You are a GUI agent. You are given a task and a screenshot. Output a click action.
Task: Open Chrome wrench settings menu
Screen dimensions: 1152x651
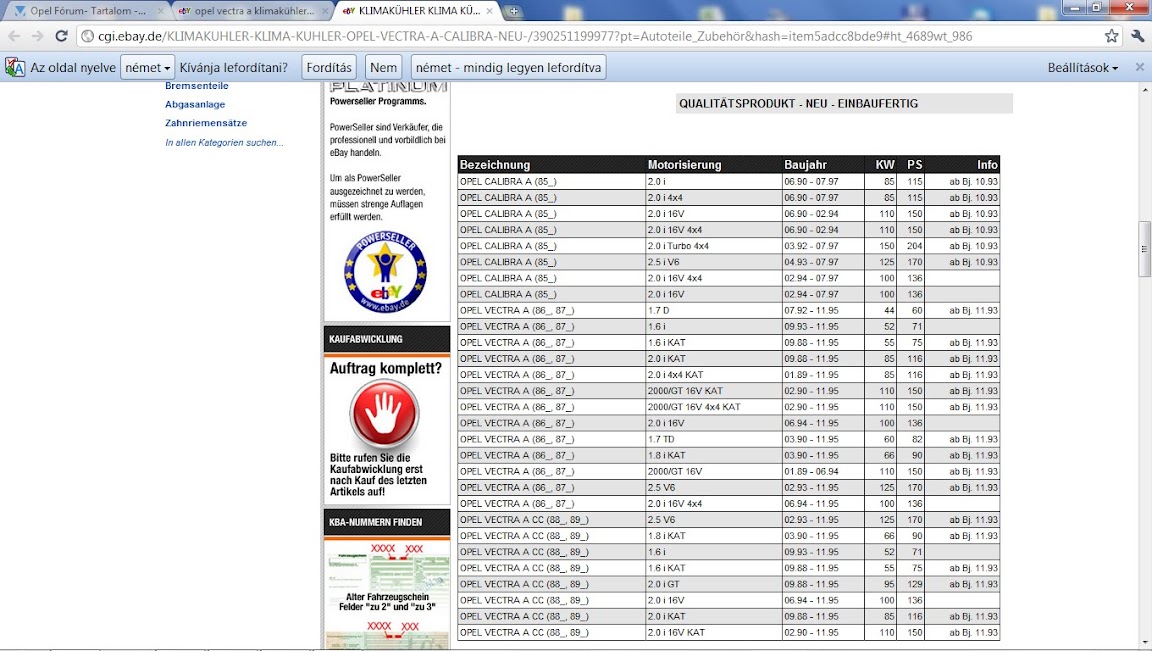point(1137,36)
